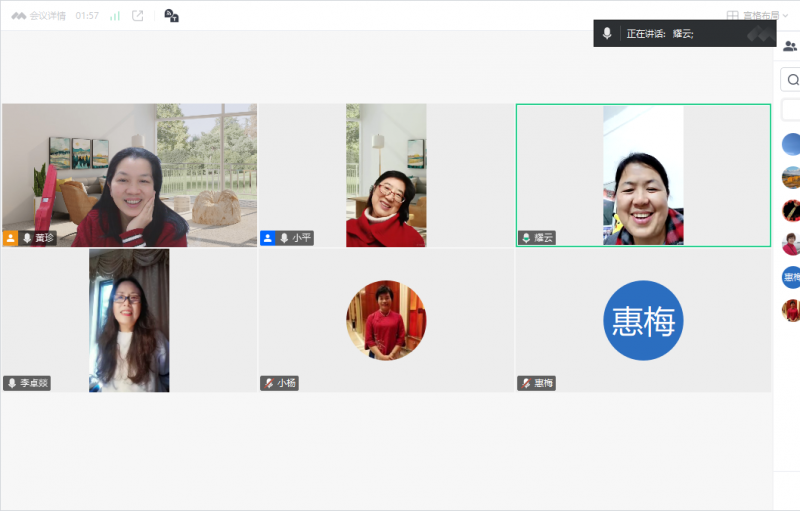Click the share/pop-out arrow icon in top bar
Viewport: 800px width, 511px height.
(138, 16)
